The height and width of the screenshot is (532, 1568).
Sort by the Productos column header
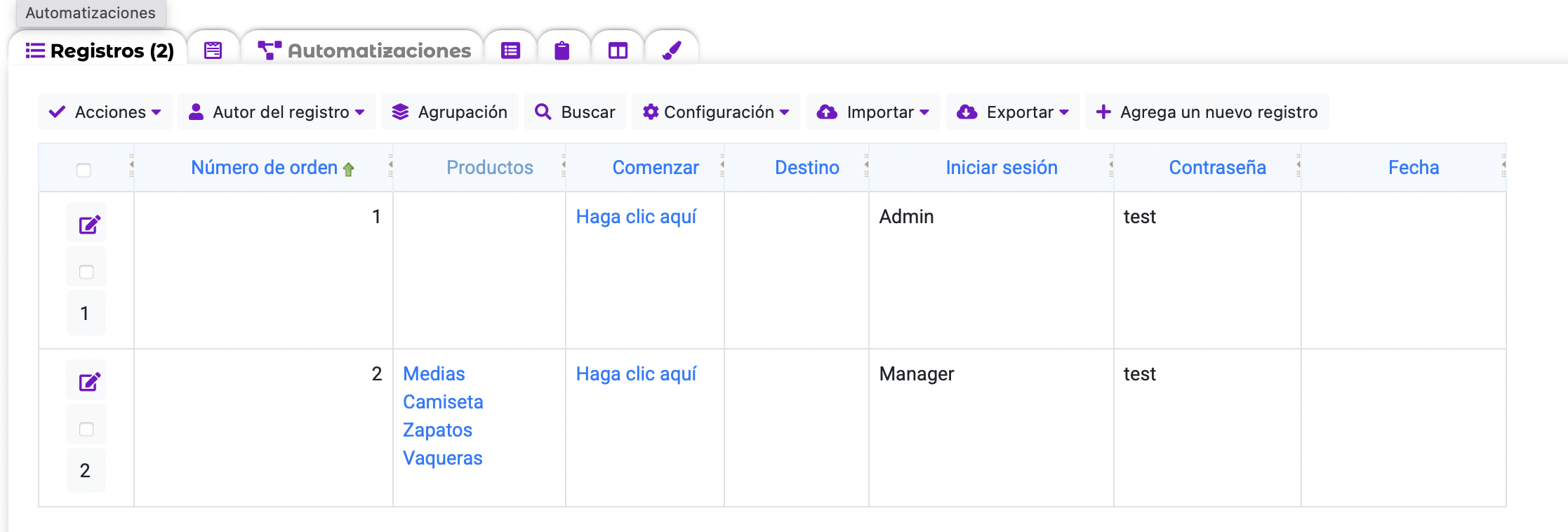pyautogui.click(x=490, y=168)
